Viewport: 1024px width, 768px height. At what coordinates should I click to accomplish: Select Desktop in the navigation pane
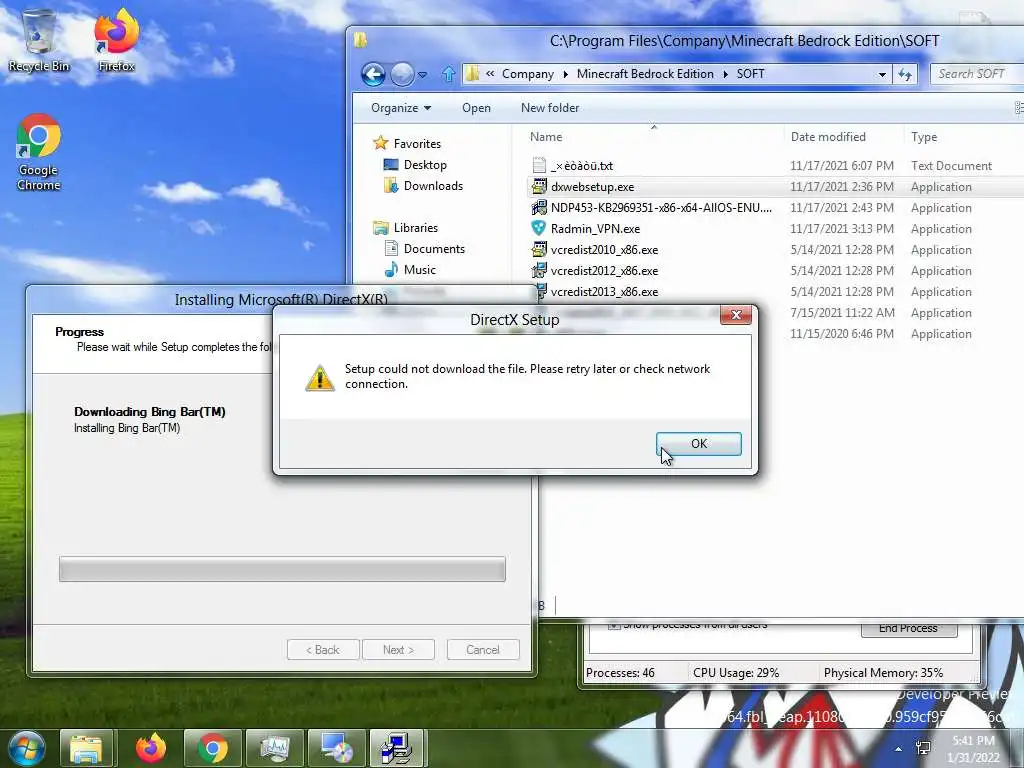point(425,165)
